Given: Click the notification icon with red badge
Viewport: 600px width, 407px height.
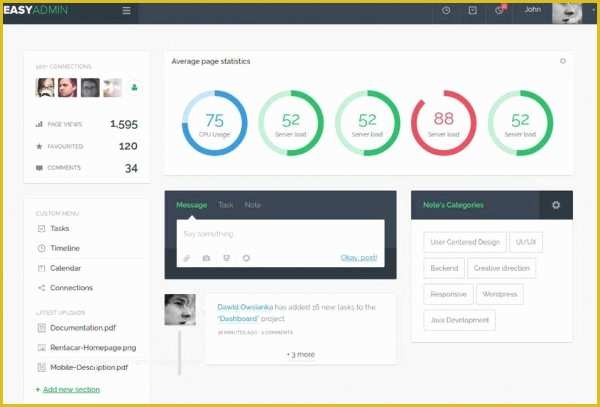Looking at the screenshot, I should click(499, 11).
